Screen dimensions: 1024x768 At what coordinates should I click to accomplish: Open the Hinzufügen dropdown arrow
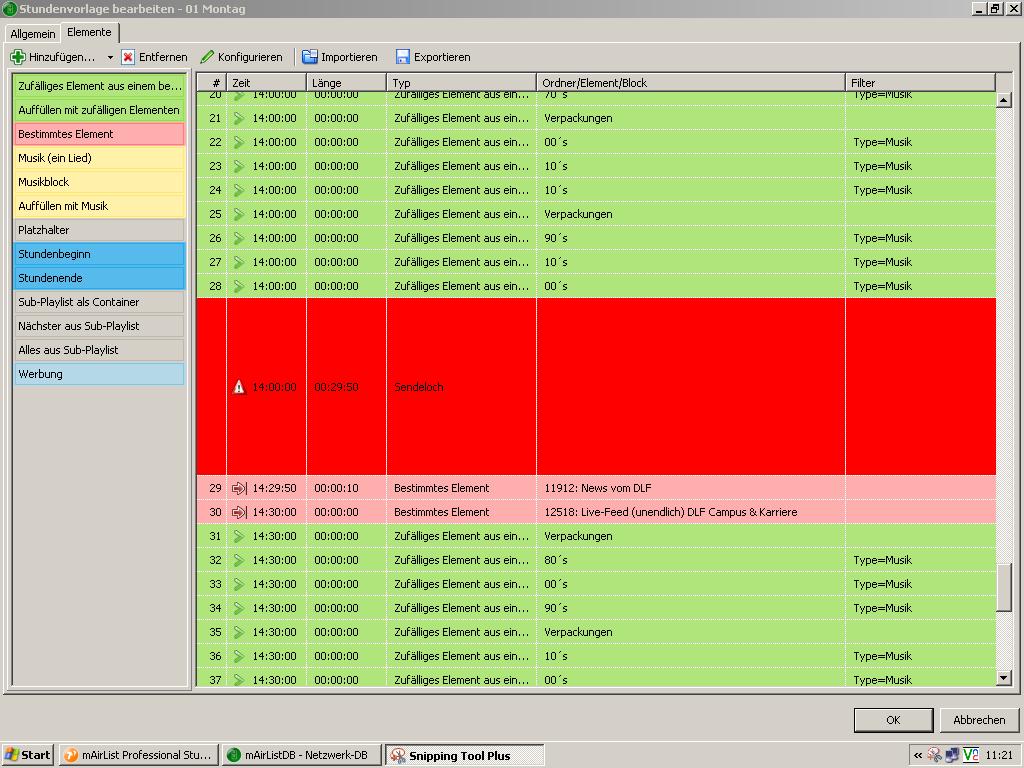coord(110,58)
